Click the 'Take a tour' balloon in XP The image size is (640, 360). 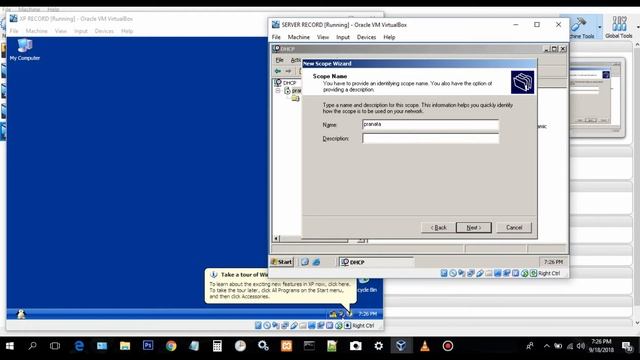(280, 286)
